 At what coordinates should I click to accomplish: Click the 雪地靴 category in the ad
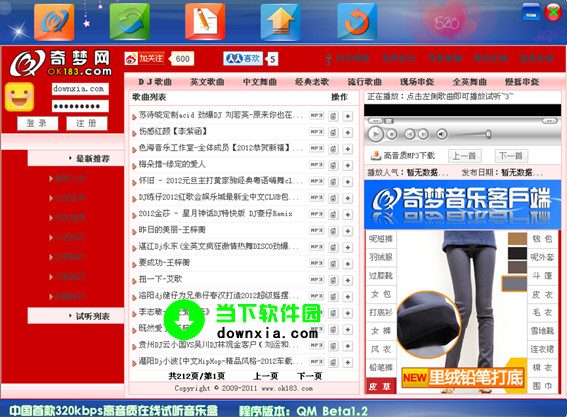pyautogui.click(x=542, y=331)
